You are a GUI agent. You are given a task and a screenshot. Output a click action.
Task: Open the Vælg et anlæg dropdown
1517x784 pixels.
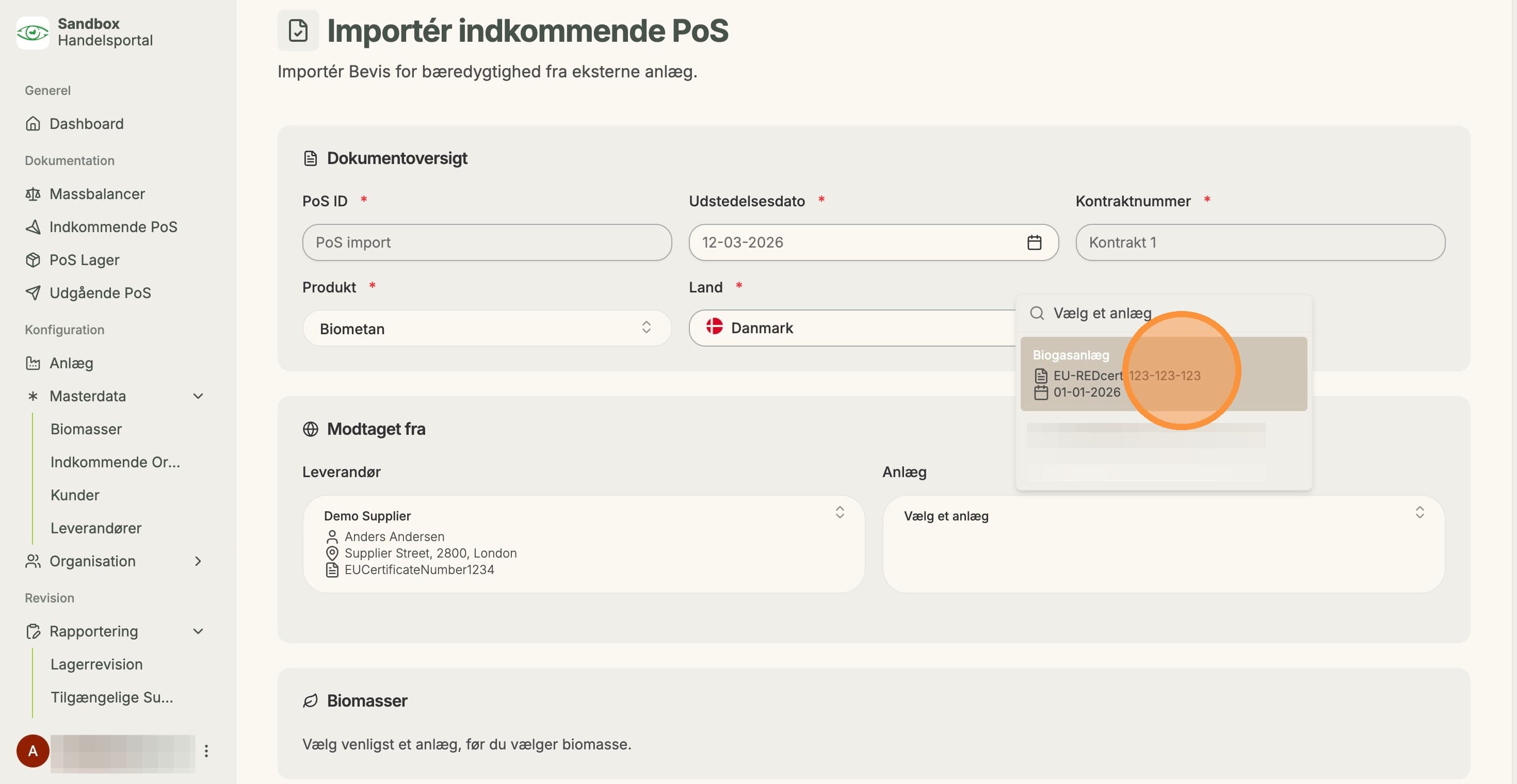[1164, 544]
